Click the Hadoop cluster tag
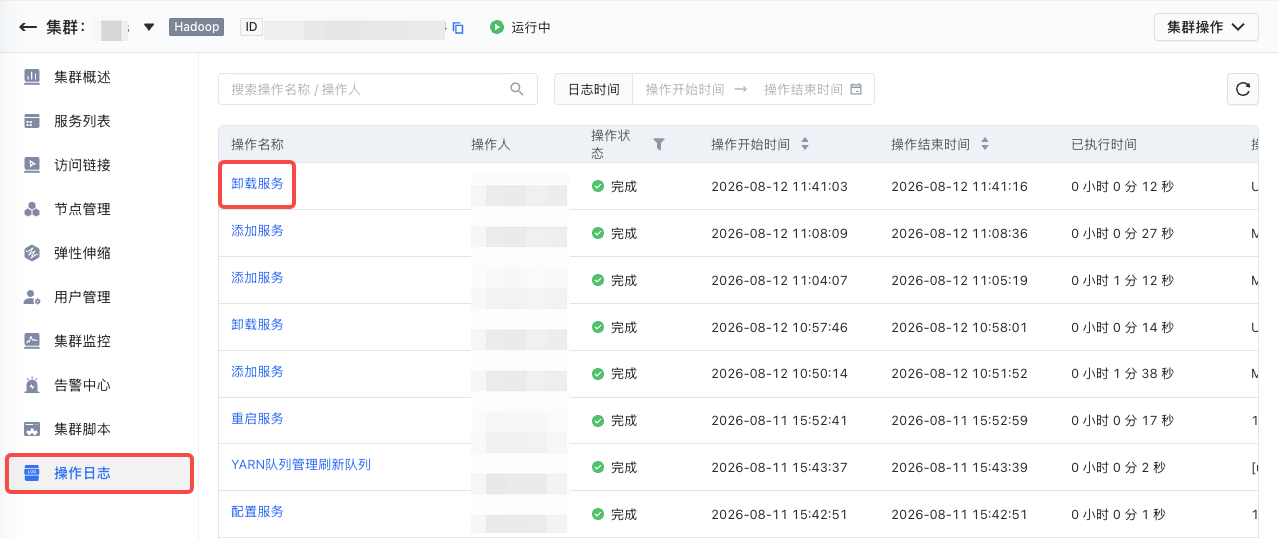Image resolution: width=1278 pixels, height=539 pixels. tap(197, 27)
